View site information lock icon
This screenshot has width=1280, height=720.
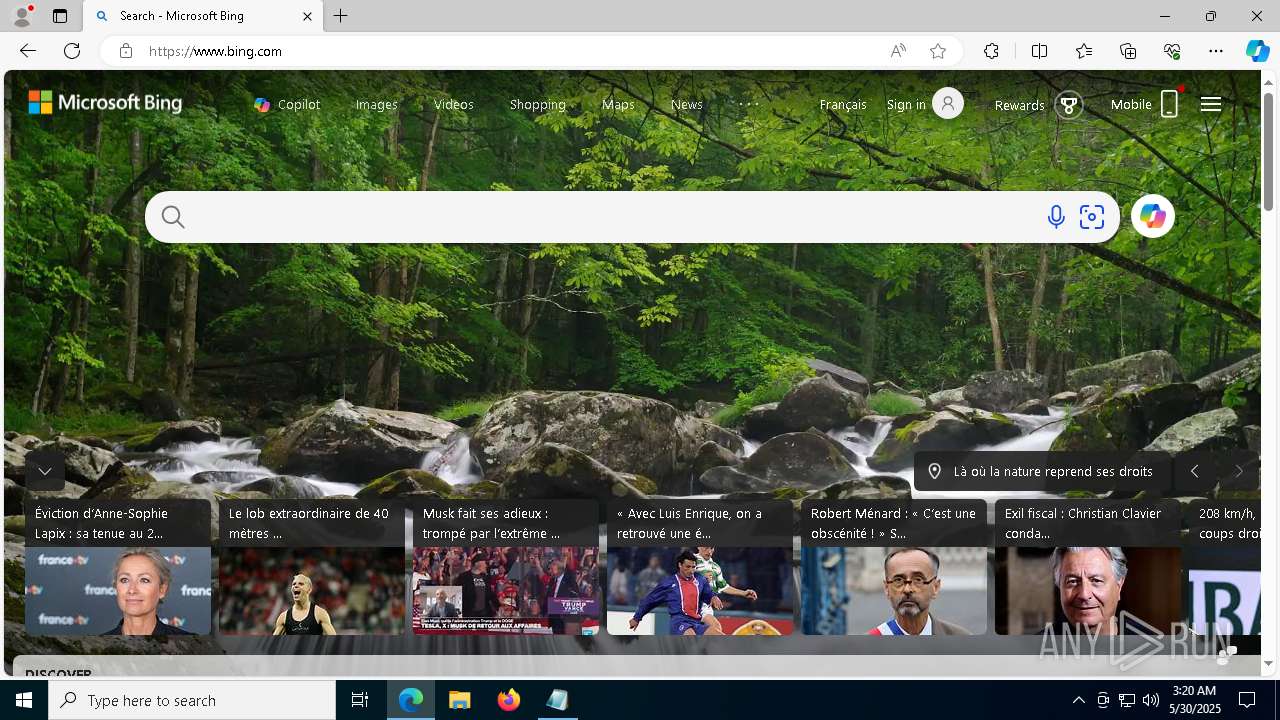(x=125, y=51)
